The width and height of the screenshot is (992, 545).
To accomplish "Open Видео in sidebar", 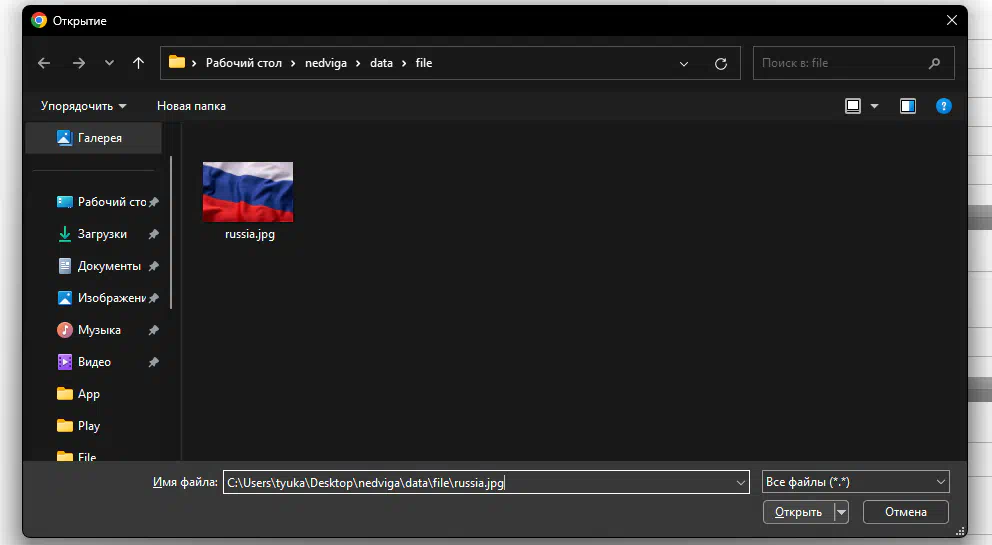I will tap(84, 362).
